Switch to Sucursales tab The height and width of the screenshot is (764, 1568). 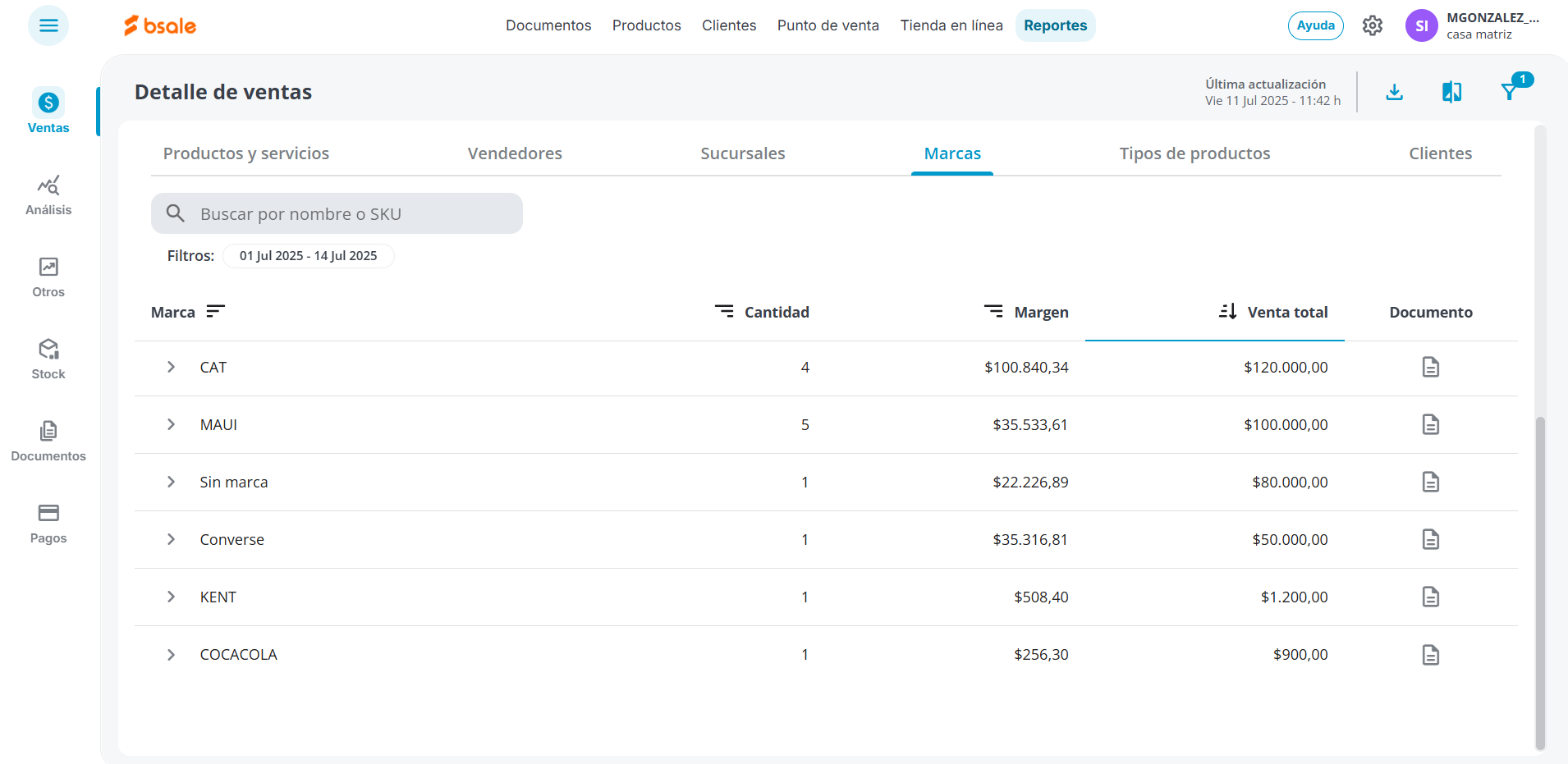(743, 153)
